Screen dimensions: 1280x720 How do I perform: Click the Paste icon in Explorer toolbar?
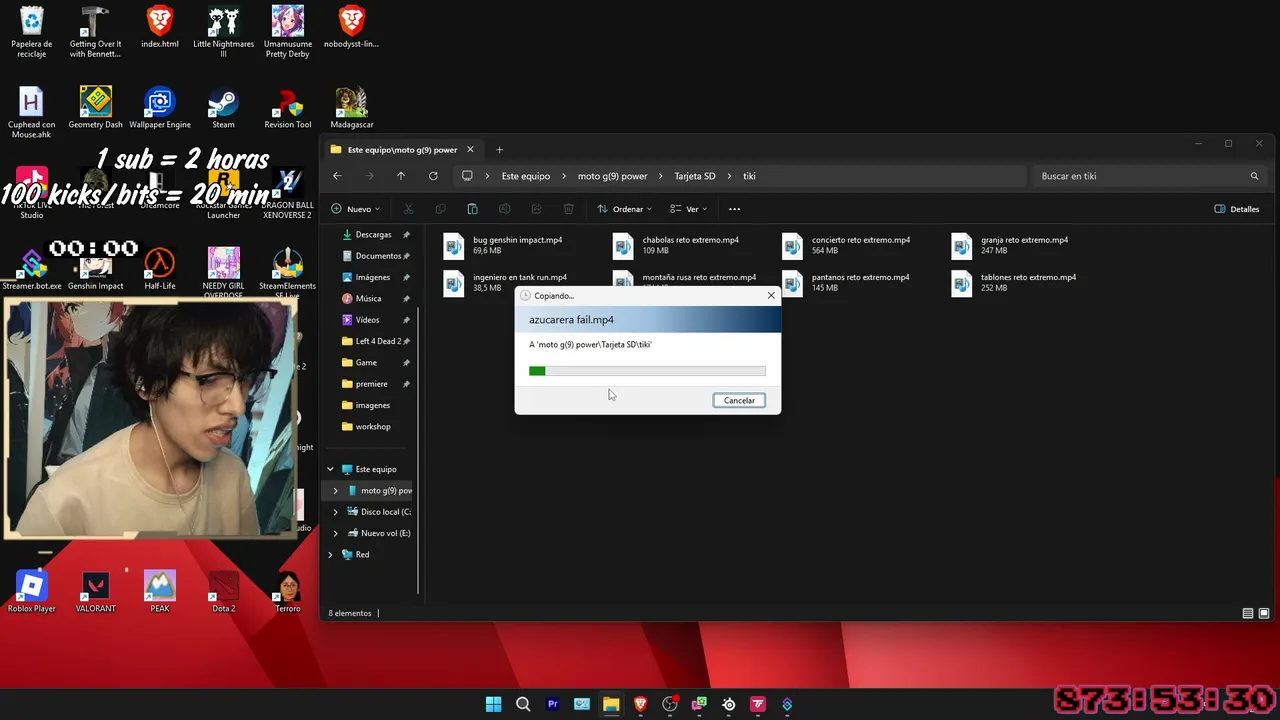tap(472, 209)
